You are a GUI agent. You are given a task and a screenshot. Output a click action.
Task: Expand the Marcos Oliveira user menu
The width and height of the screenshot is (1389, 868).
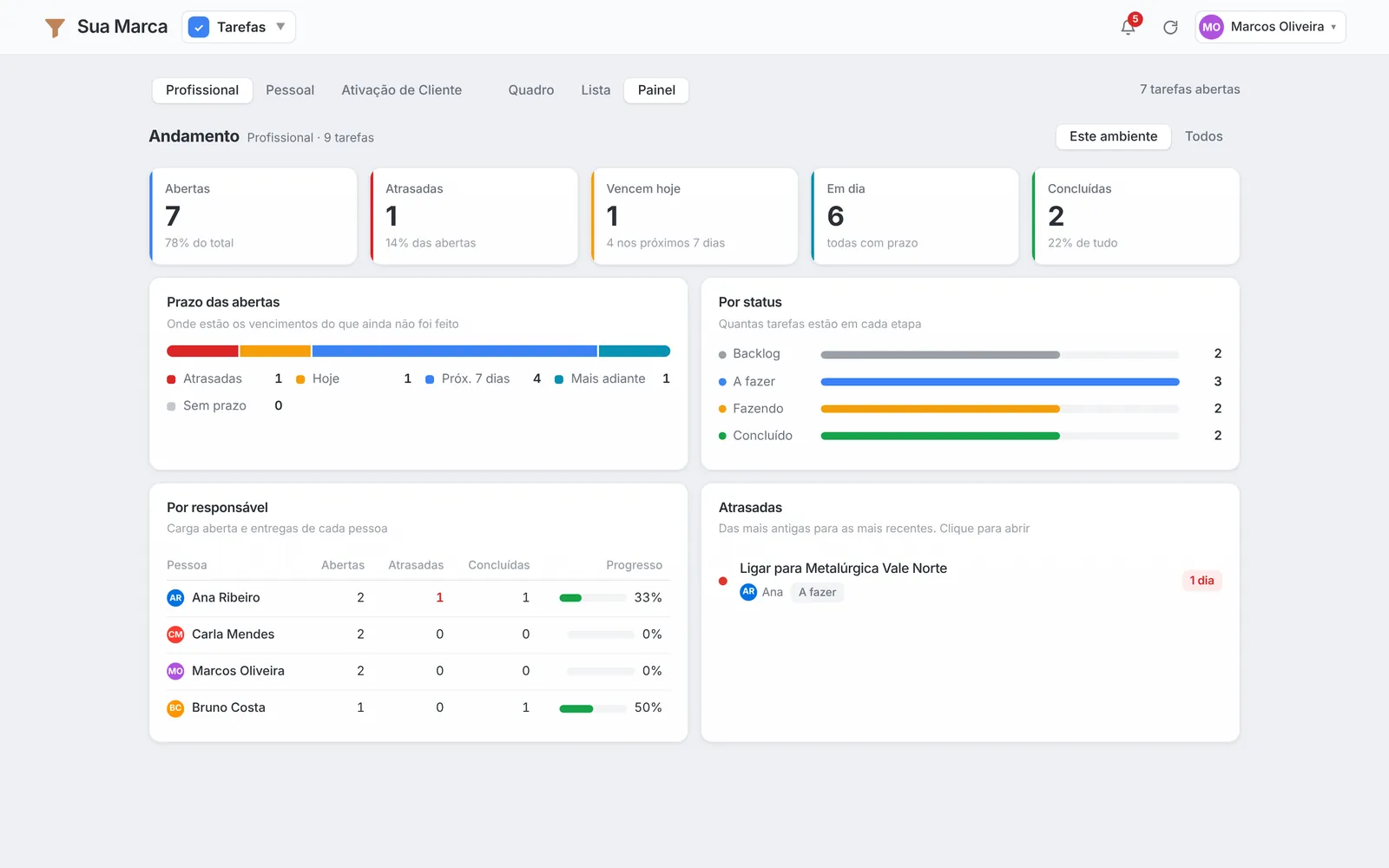[x=1270, y=27]
